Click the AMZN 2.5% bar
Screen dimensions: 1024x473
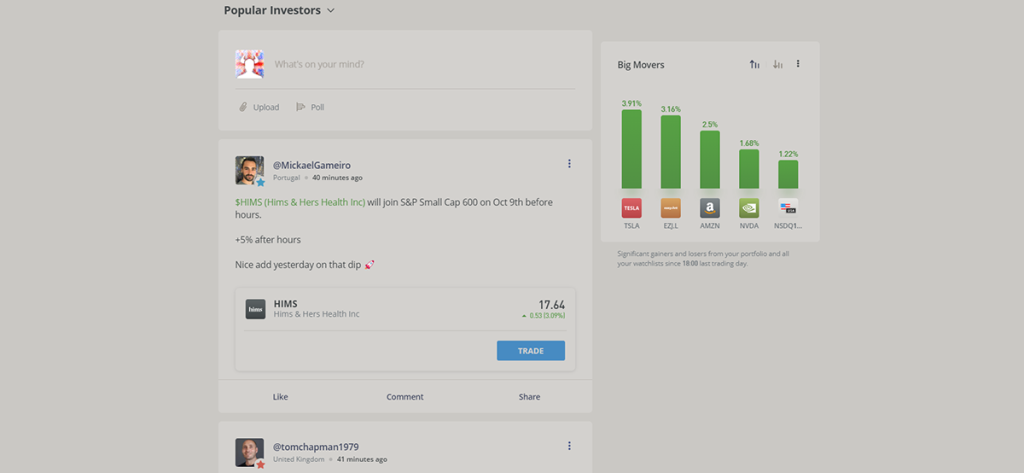pos(710,160)
